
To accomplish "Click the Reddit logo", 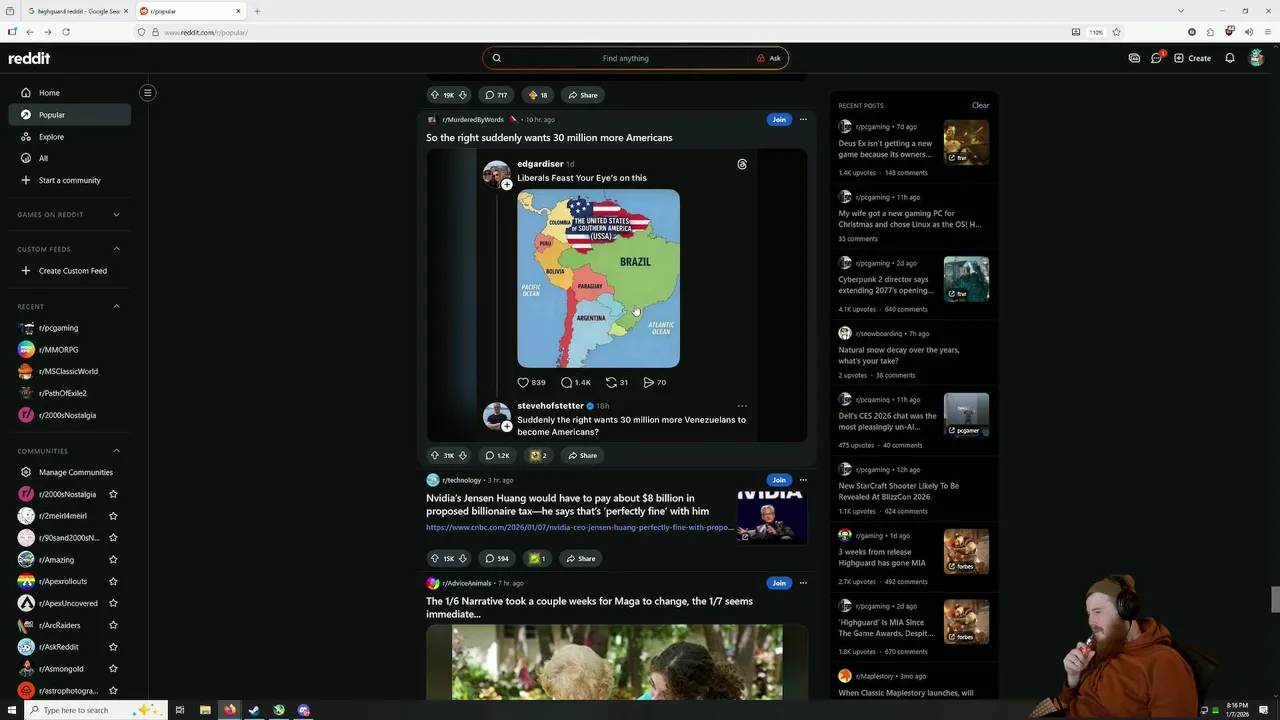I will point(29,58).
